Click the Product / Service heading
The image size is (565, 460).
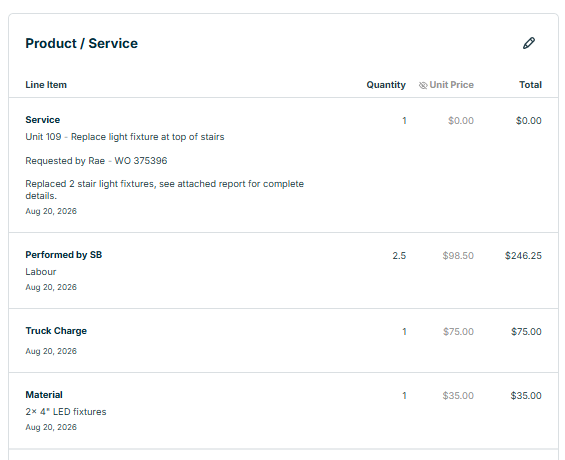point(81,43)
